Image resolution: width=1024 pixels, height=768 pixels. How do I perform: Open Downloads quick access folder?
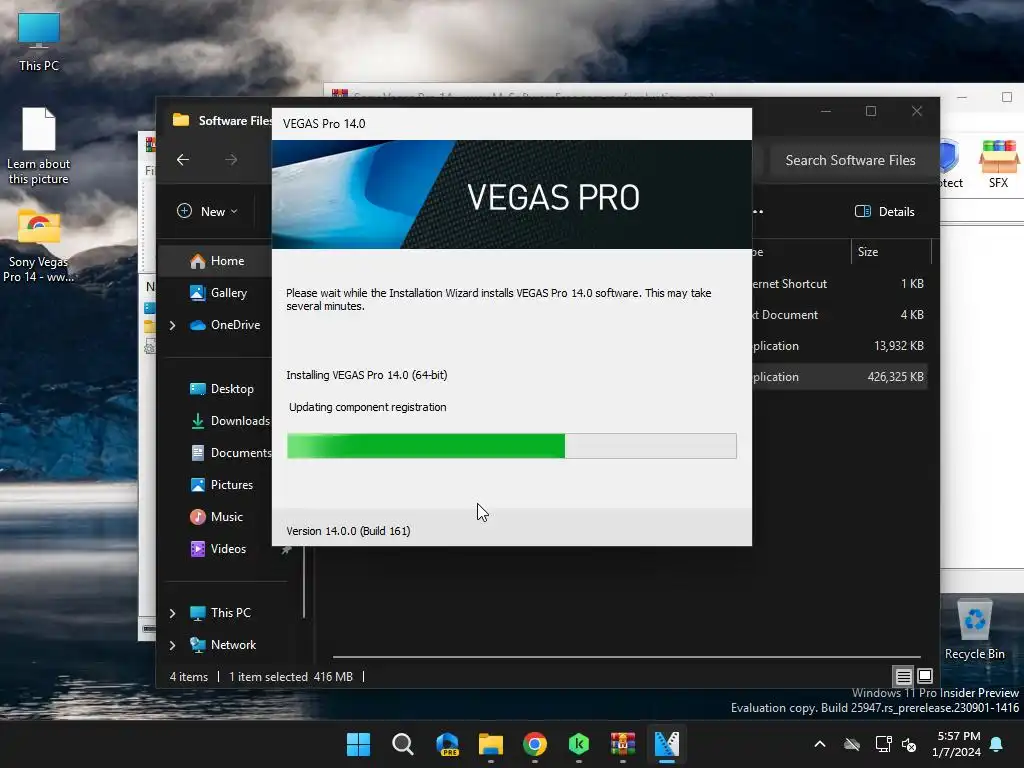[x=229, y=421]
